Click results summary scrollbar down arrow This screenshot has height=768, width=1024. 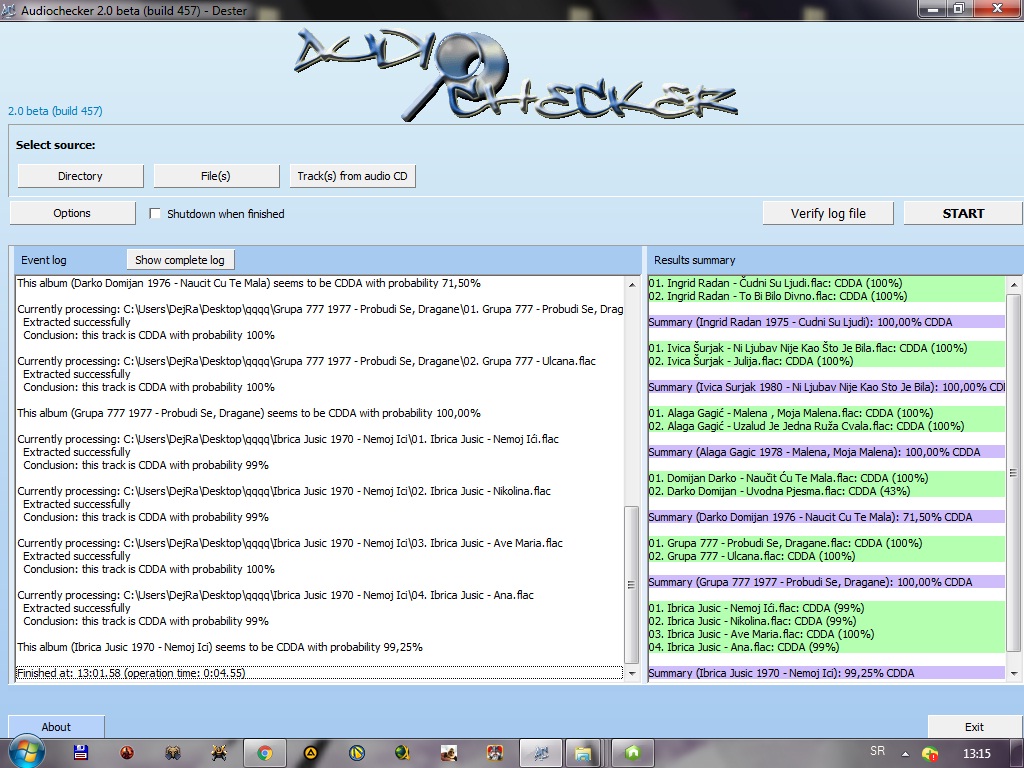tap(1014, 673)
